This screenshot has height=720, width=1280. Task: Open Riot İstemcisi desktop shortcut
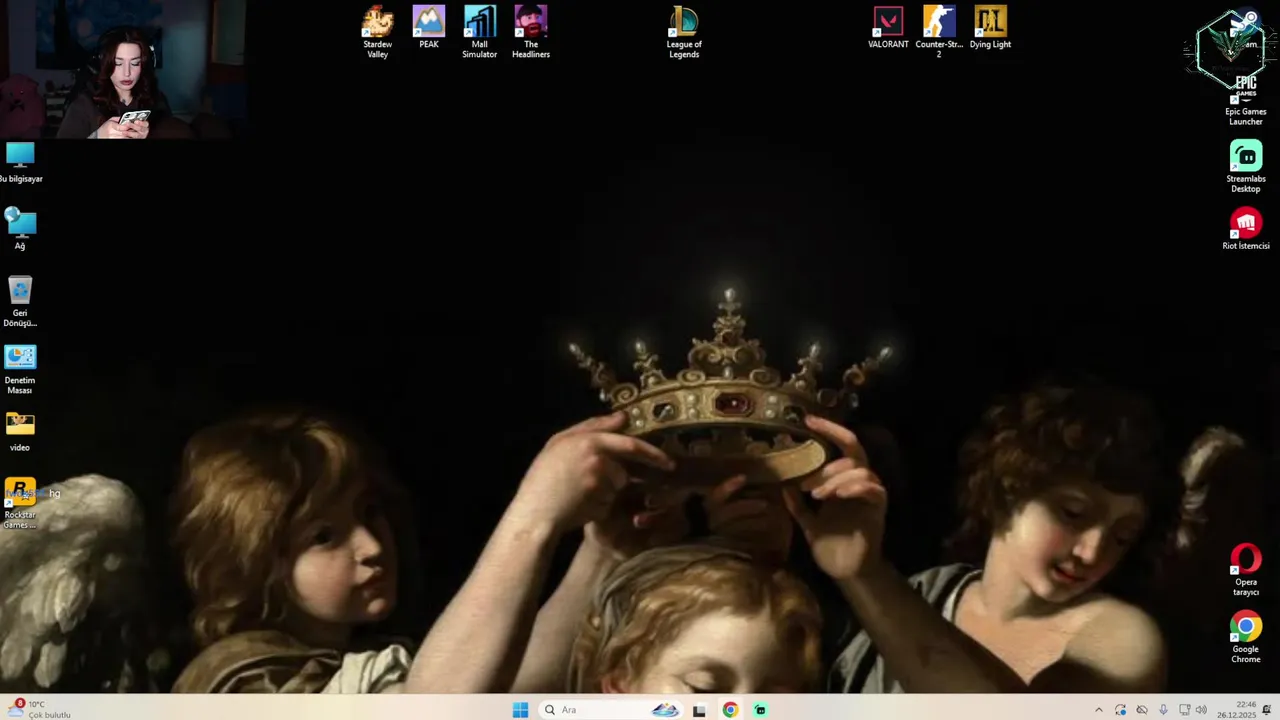click(x=1246, y=229)
